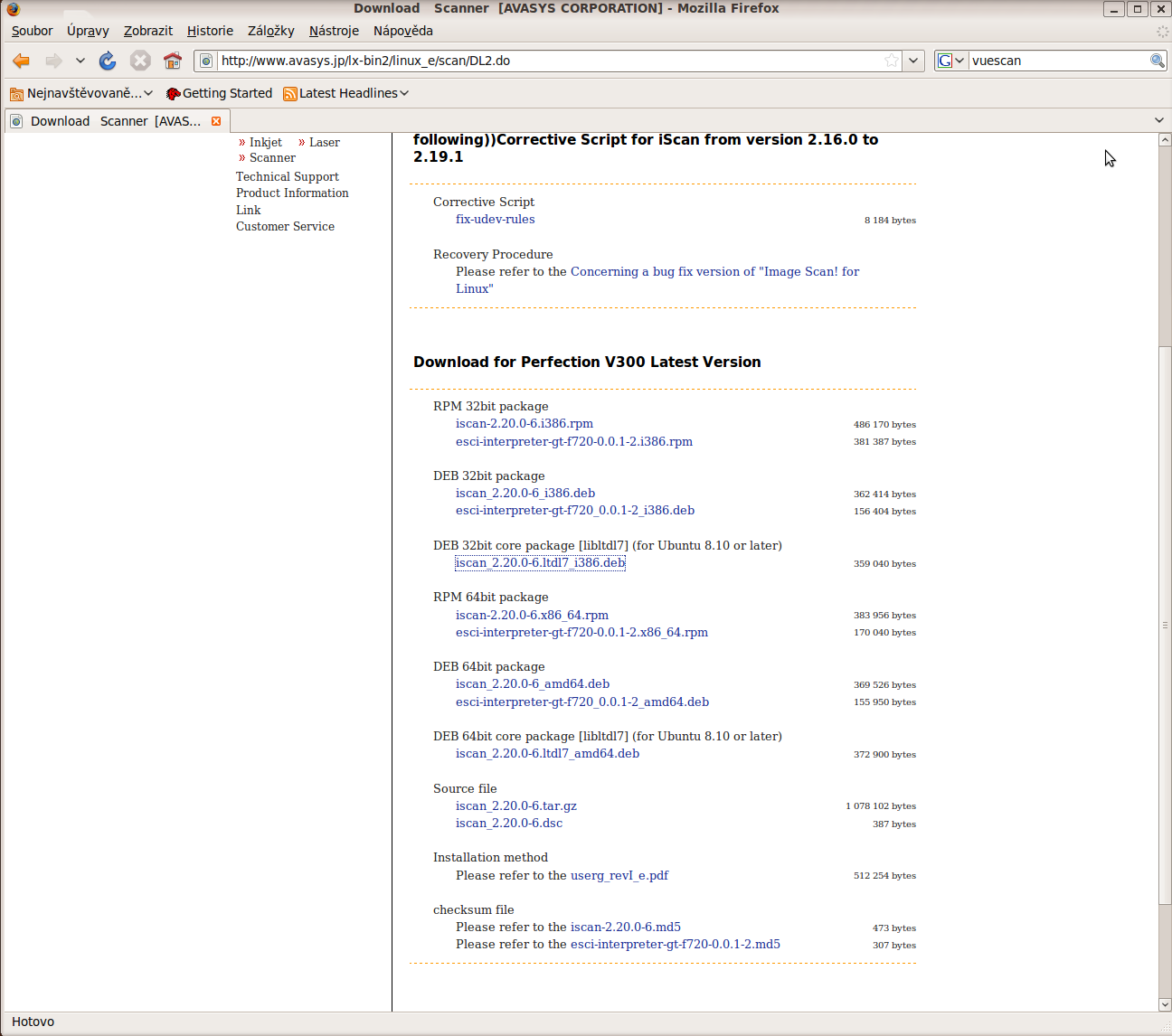Download iscan_2.20.0-6.ltdl7_amd64.deb
The height and width of the screenshot is (1036, 1172).
[547, 753]
